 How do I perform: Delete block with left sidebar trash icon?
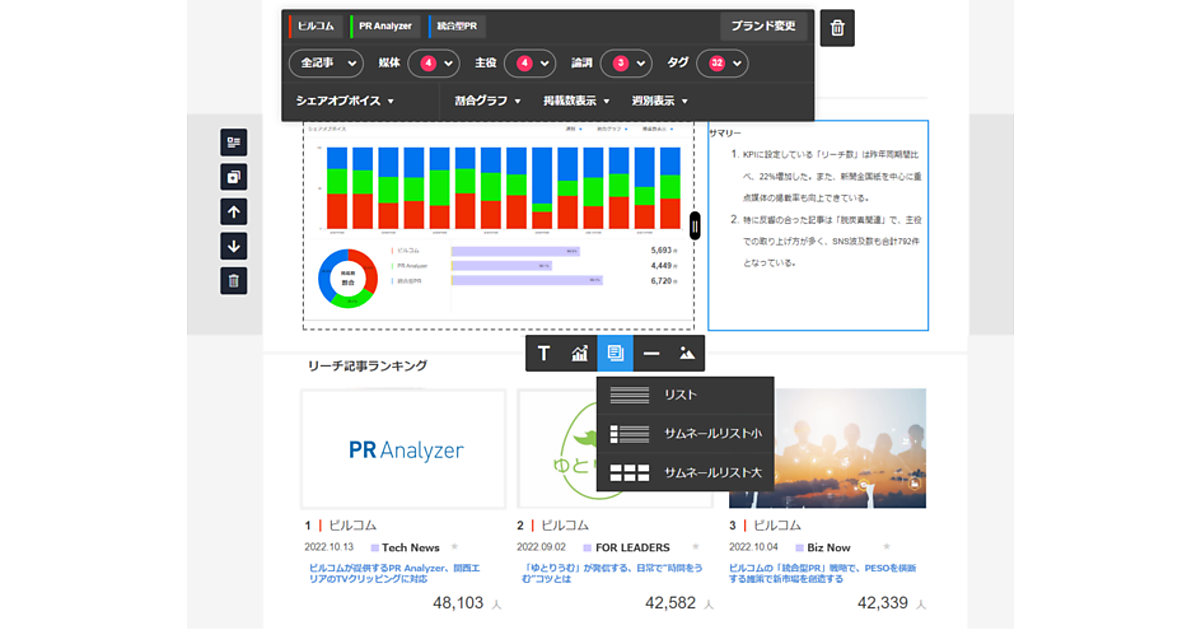233,281
